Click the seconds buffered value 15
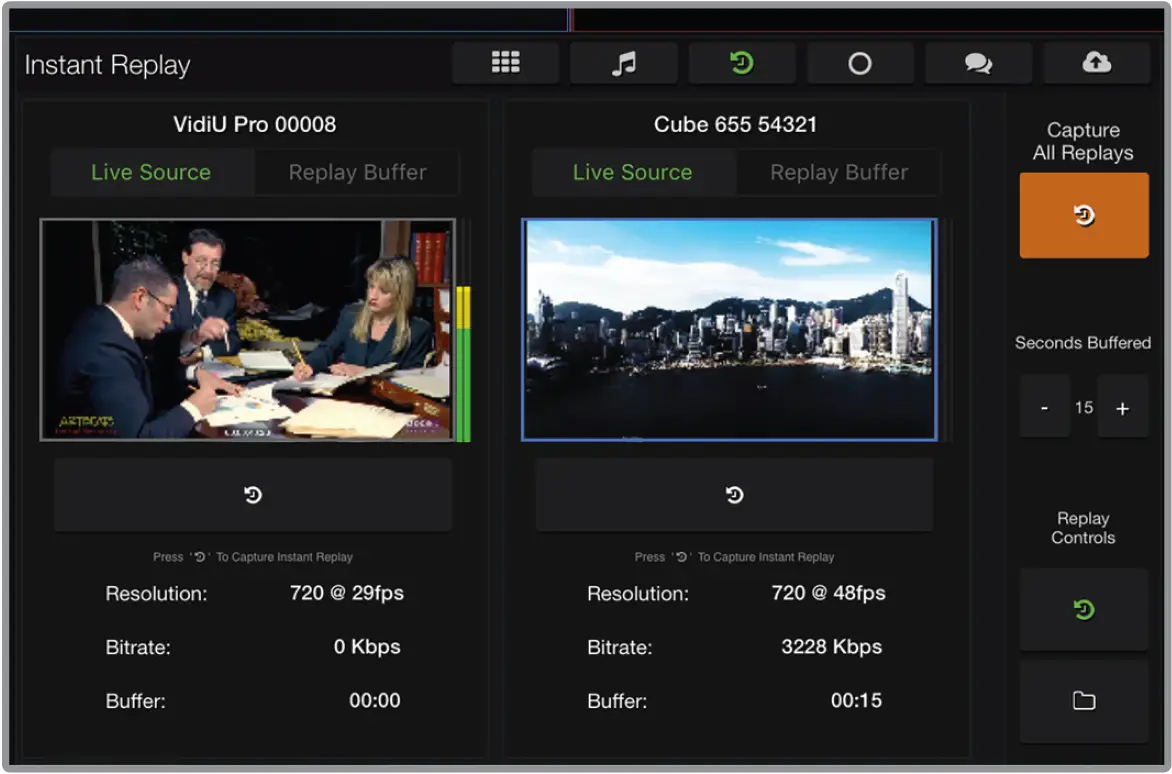The width and height of the screenshot is (1172, 774). 1084,407
